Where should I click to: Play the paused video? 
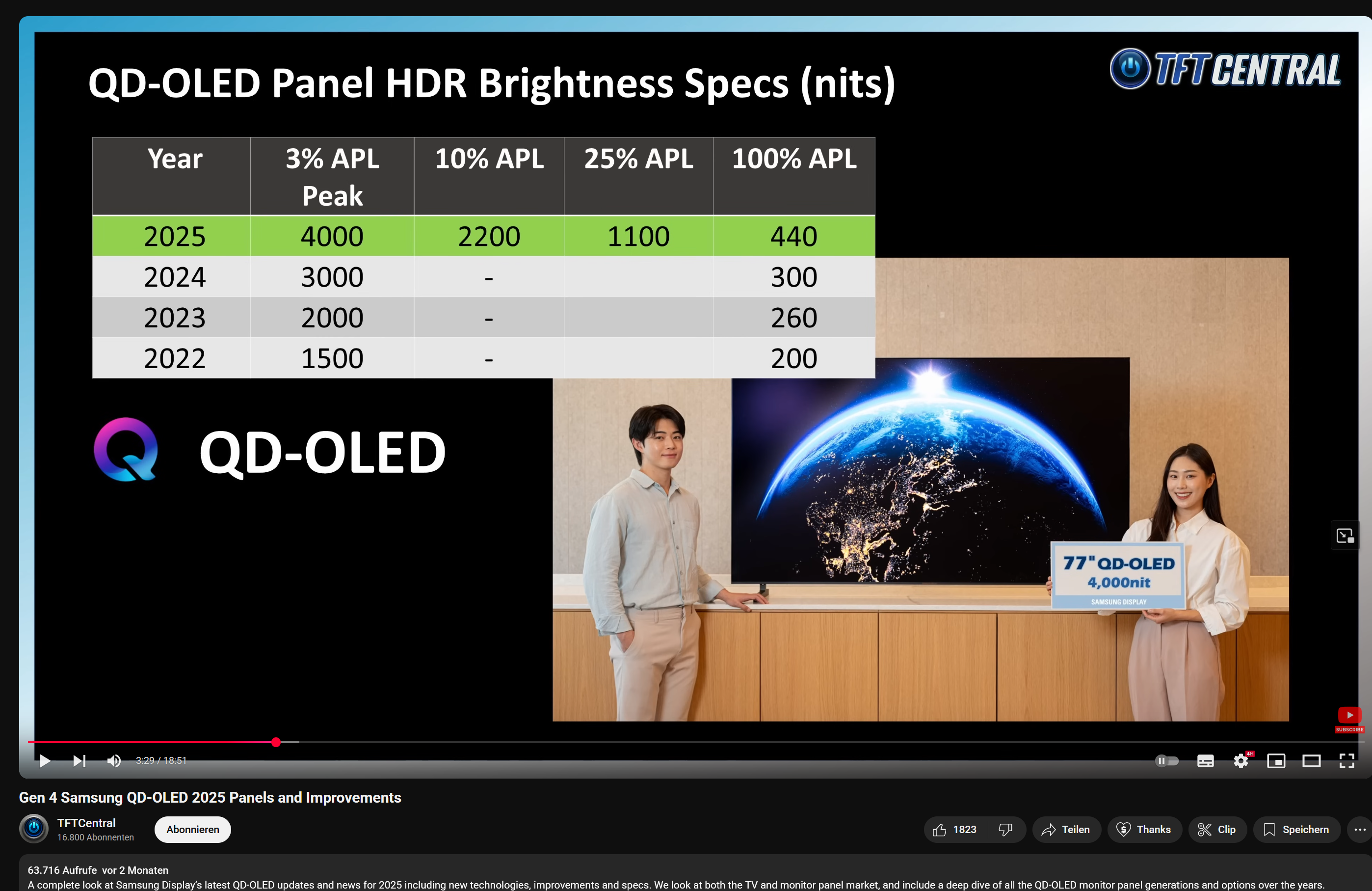(x=44, y=761)
